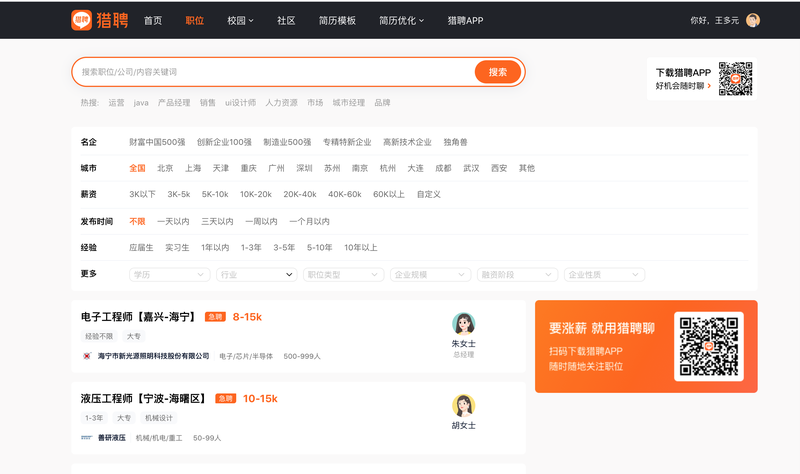Open the 社区 nav item
Screen dimensions: 800x474
(286, 20)
